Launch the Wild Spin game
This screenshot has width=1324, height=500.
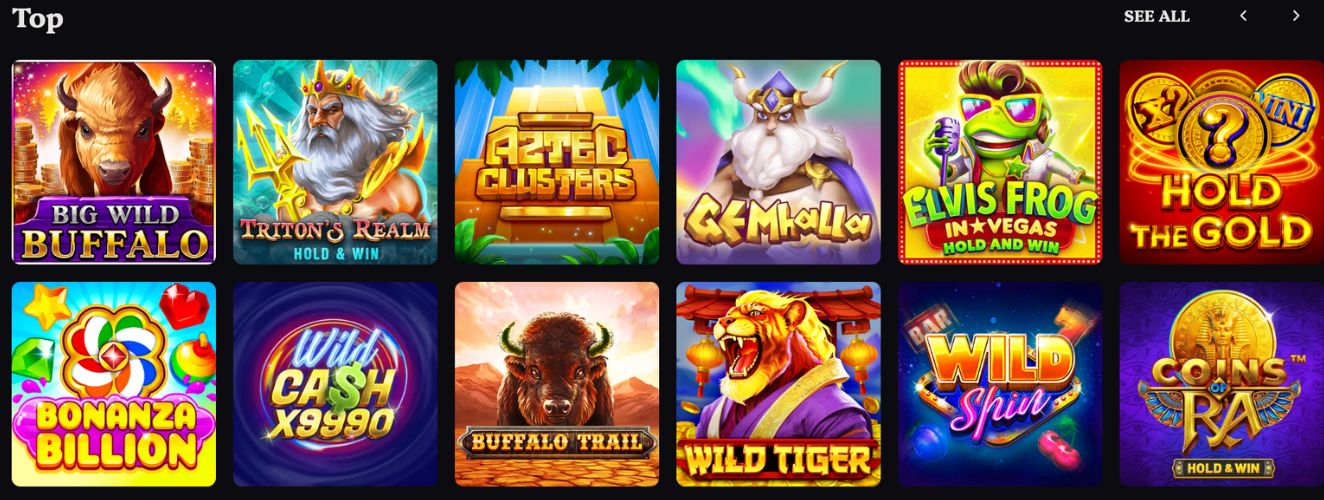tap(1000, 384)
